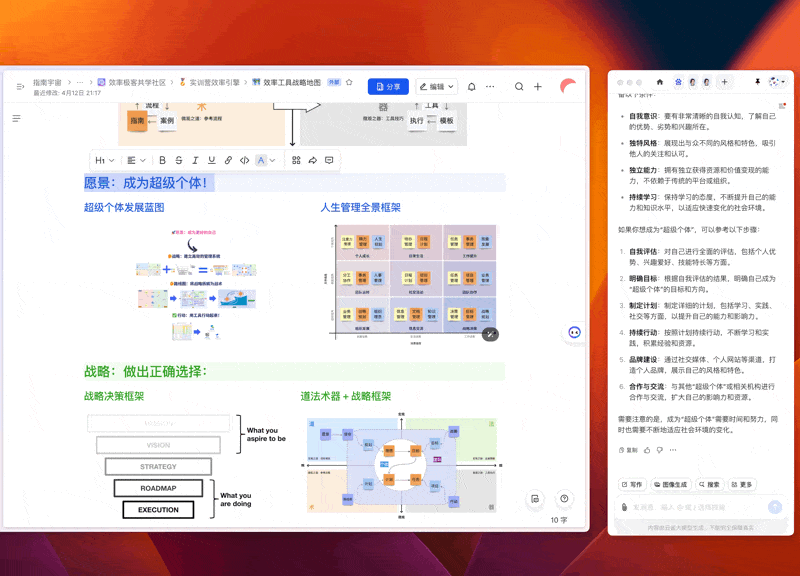Screen dimensions: 800x576
Task: Select the 写作 writing chip in AI panel
Action: click(633, 485)
